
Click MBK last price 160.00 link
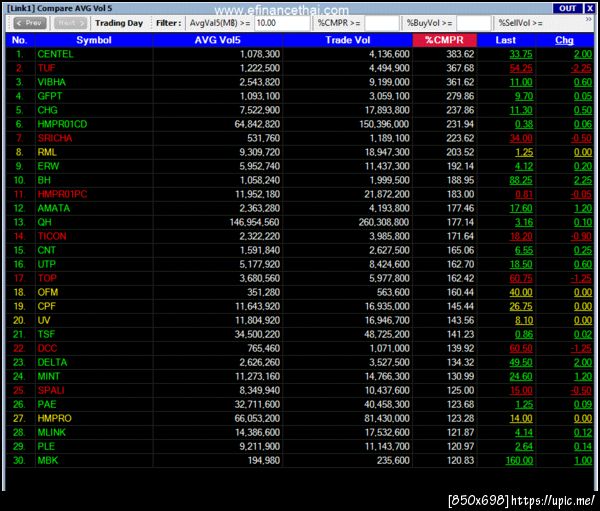click(519, 460)
